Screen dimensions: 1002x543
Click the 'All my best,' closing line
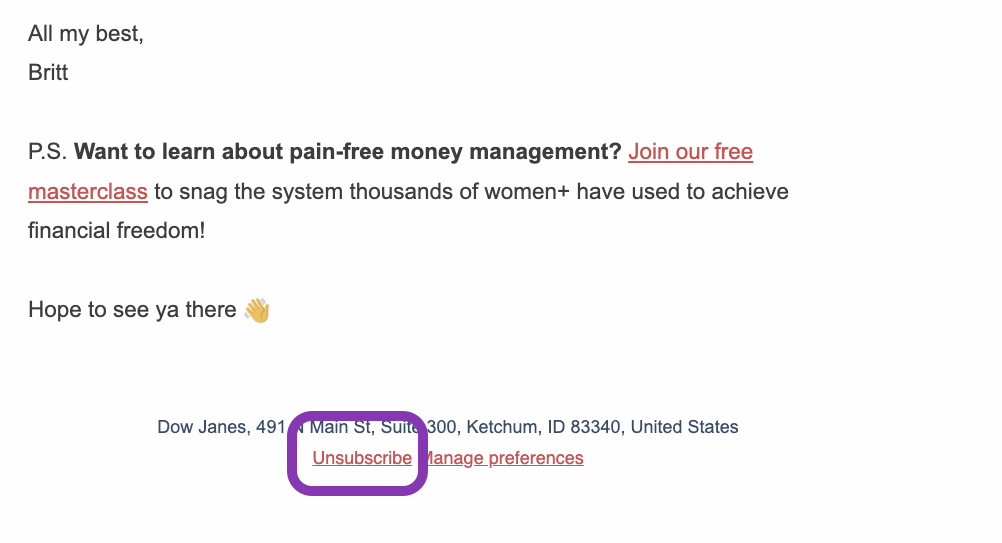point(86,33)
